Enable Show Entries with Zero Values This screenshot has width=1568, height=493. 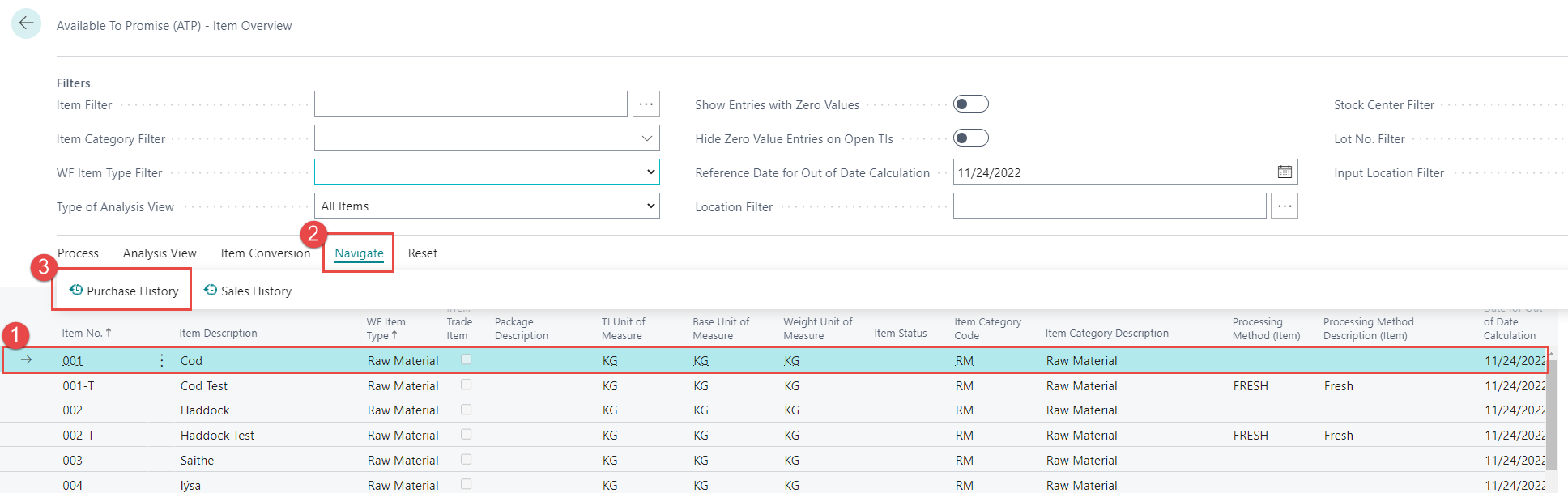pos(970,104)
